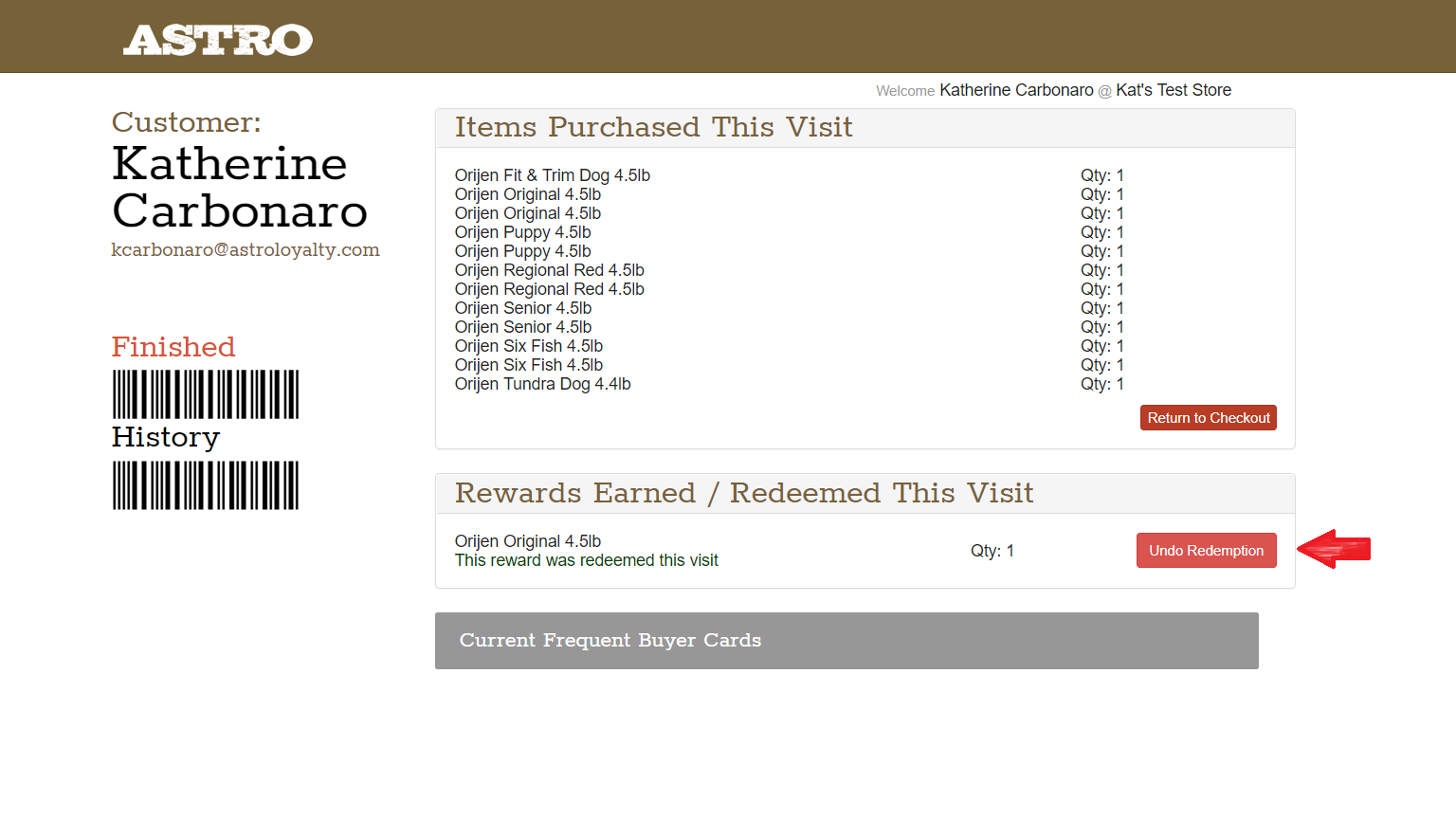The width and height of the screenshot is (1456, 820).
Task: Click the customer email kcarbonaro@astroloyalty.com
Action: point(246,250)
